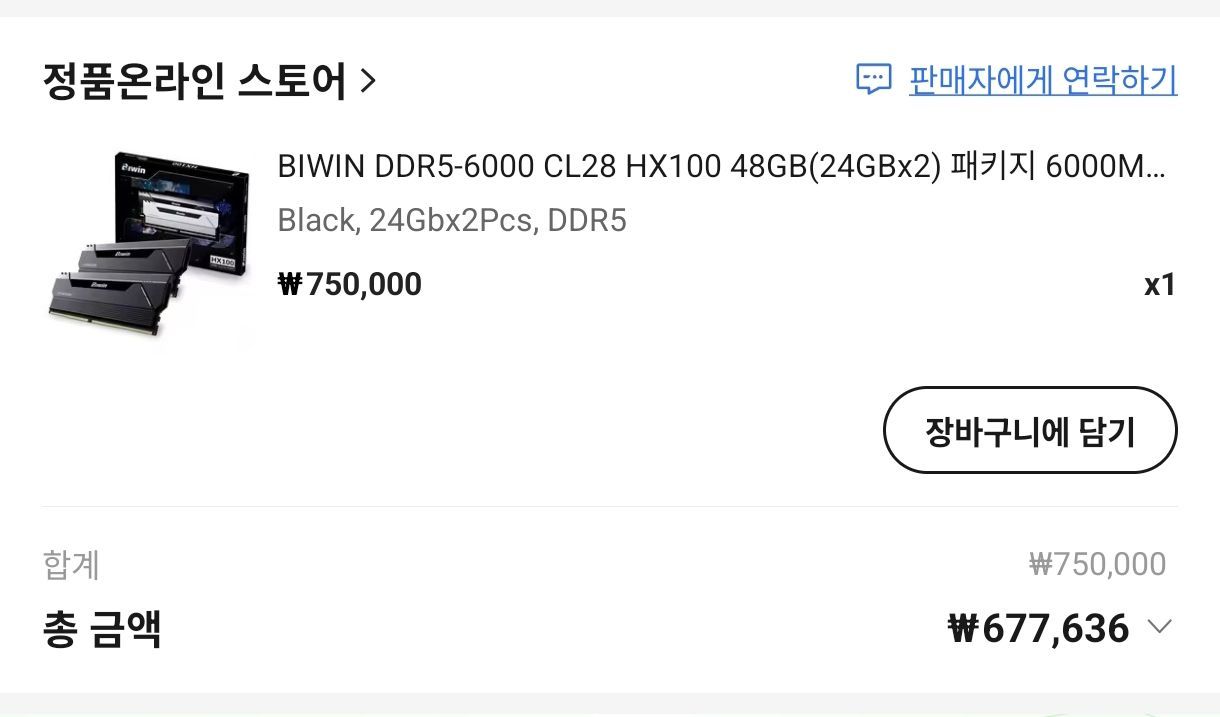Screen dimensions: 1220x717
Task: Open the 정품온라인 스토어 chevron arrow
Action: 368,80
